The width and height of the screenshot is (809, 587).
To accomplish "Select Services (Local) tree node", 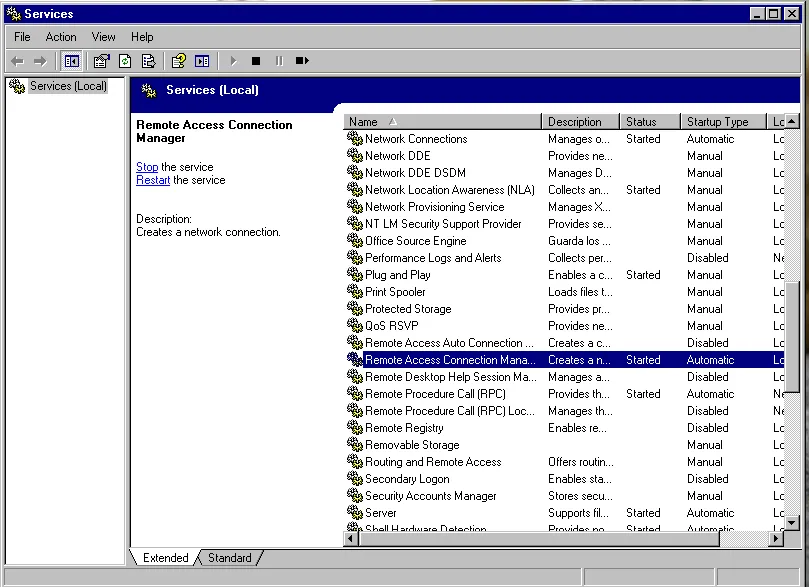I will (x=68, y=86).
